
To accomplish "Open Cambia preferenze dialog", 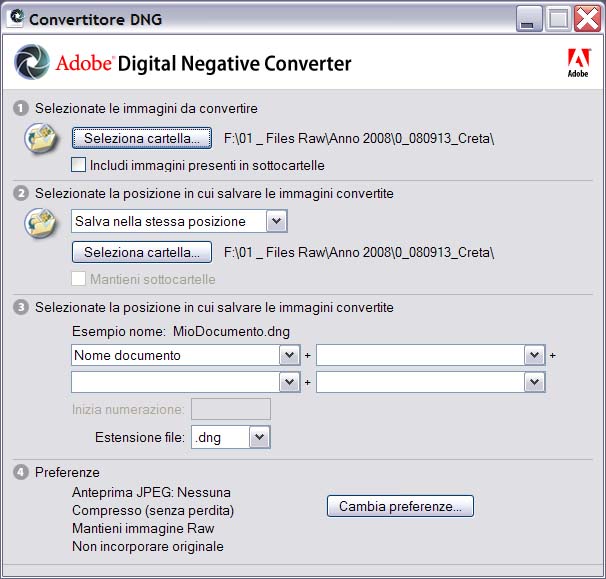I will [x=400, y=506].
